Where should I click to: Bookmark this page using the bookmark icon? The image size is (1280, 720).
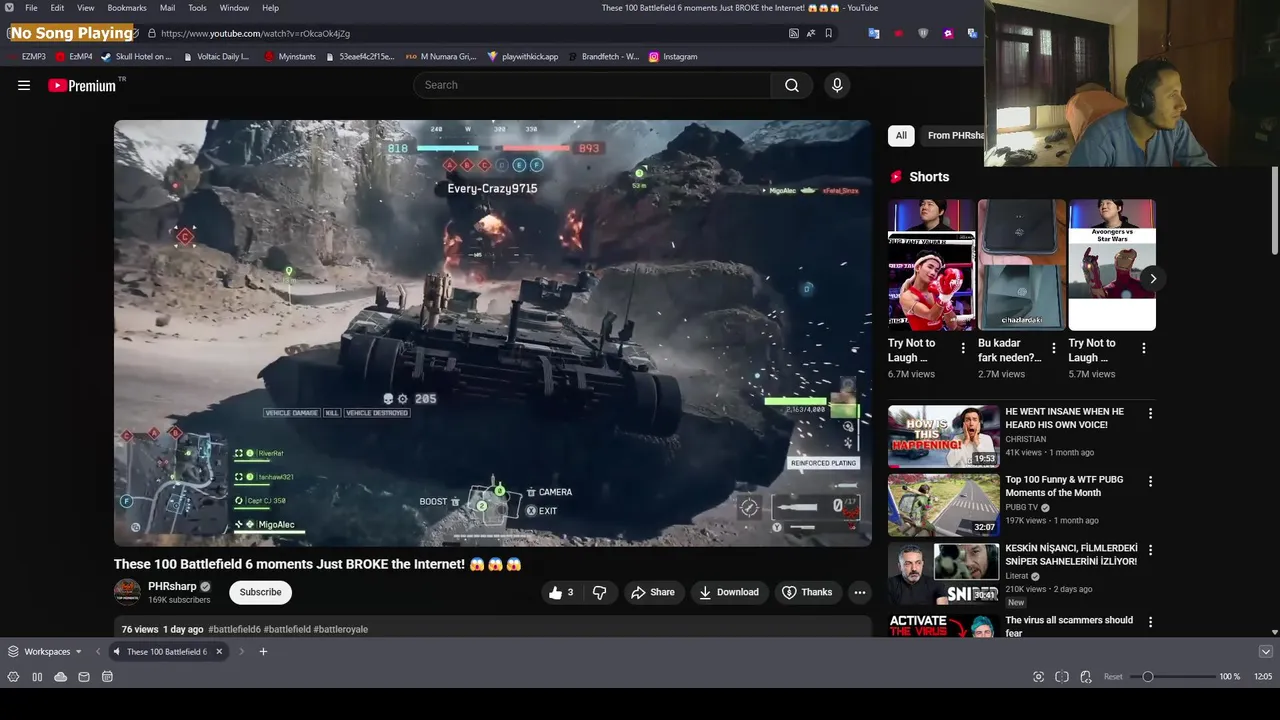828,33
